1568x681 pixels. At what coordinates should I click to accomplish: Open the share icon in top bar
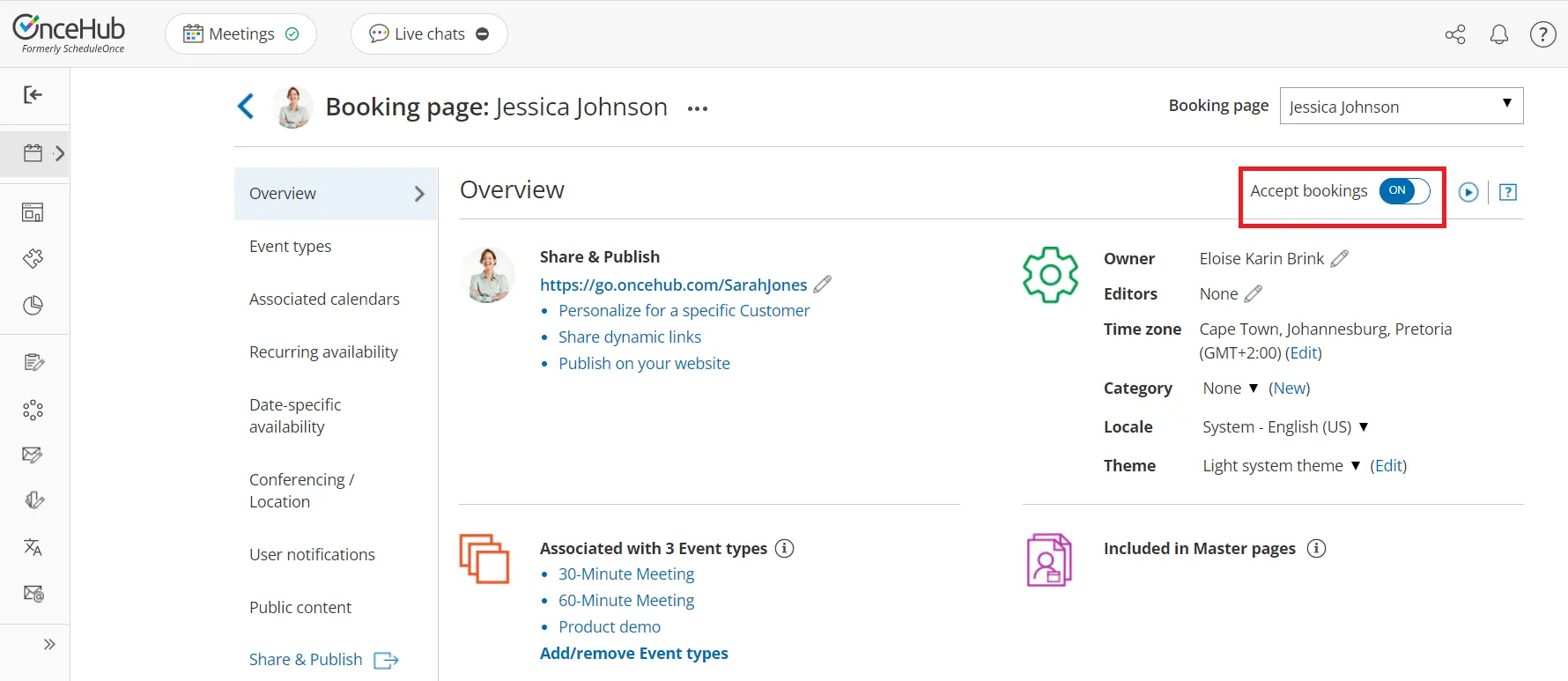pyautogui.click(x=1455, y=34)
